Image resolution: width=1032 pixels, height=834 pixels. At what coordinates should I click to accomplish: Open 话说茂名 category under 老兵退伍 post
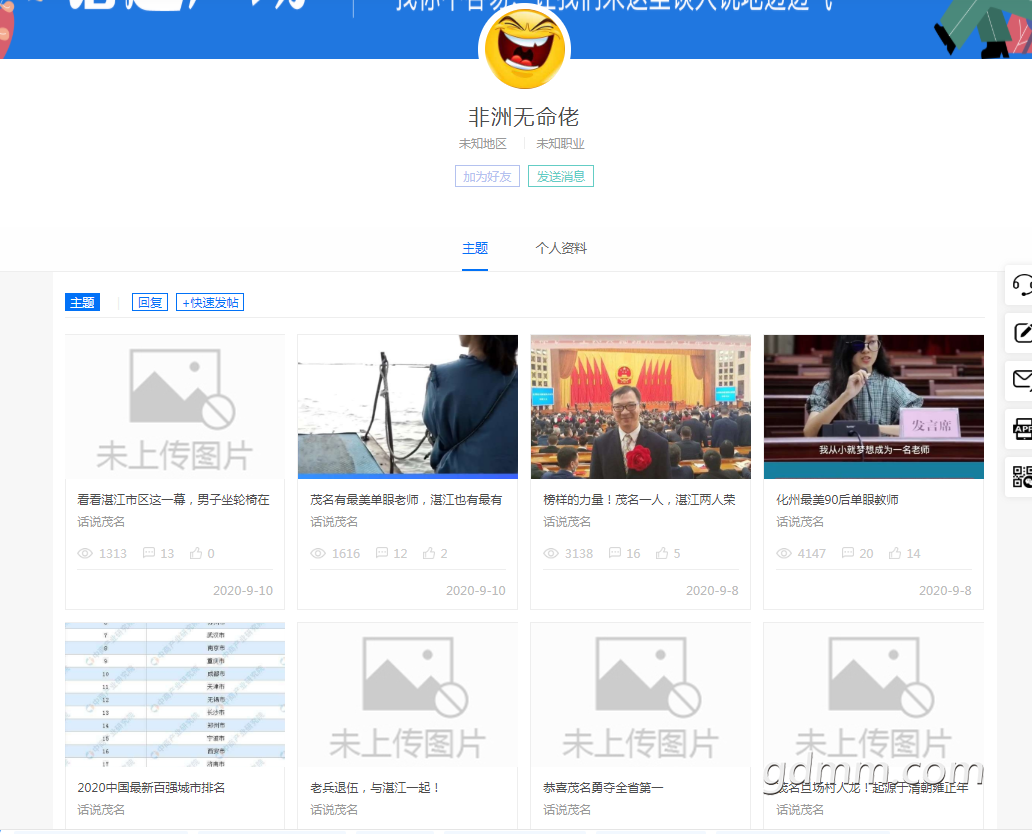(x=334, y=810)
